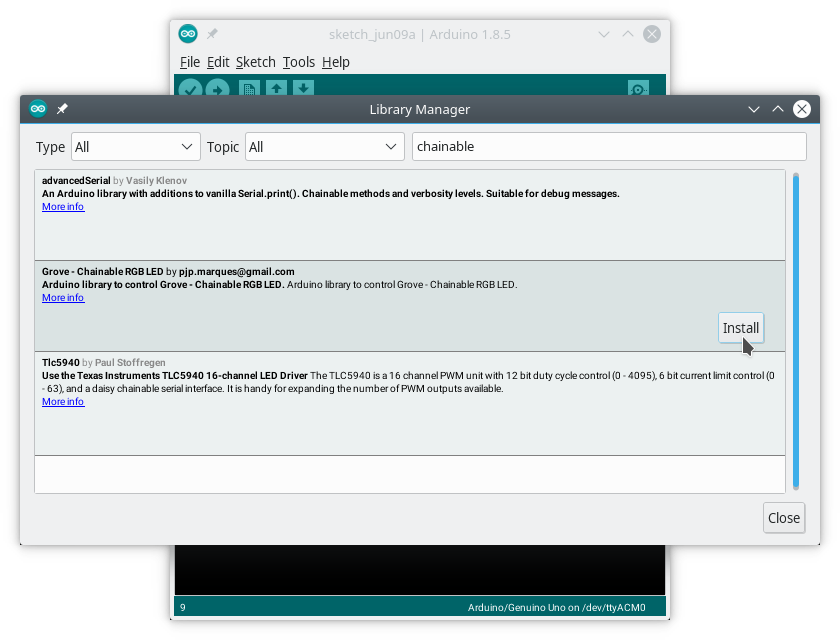The image size is (840, 640).
Task: Click the 'Arduino/Genuino Uno on /dev/ttyACM0' status text
Action: click(557, 607)
